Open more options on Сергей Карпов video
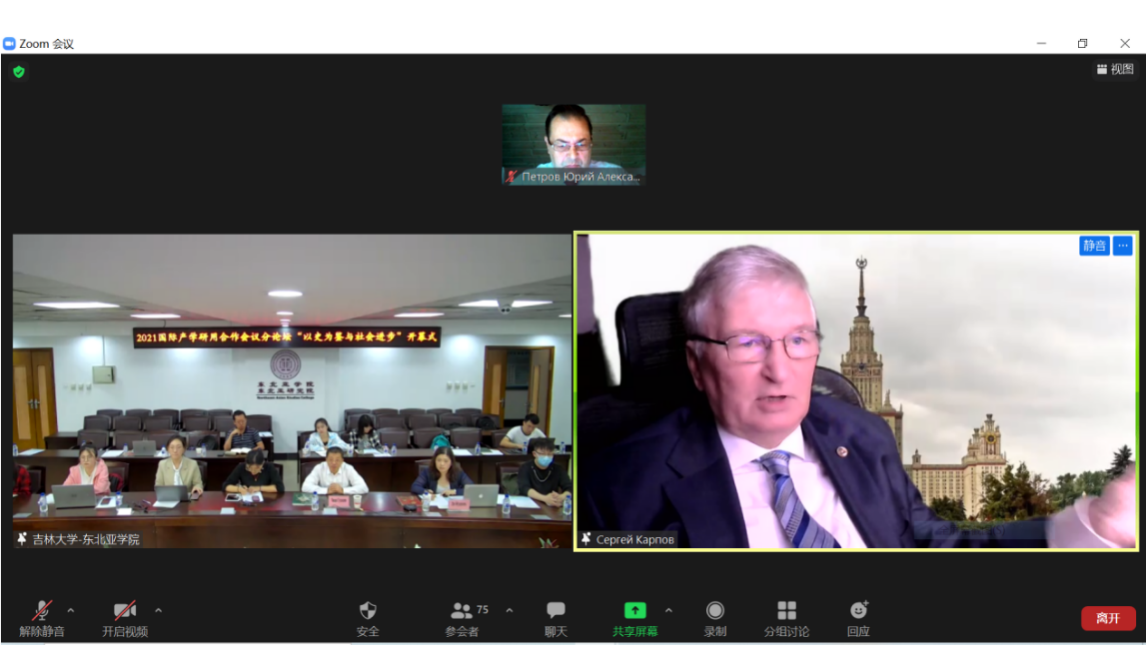The width and height of the screenshot is (1146, 645). [1123, 246]
